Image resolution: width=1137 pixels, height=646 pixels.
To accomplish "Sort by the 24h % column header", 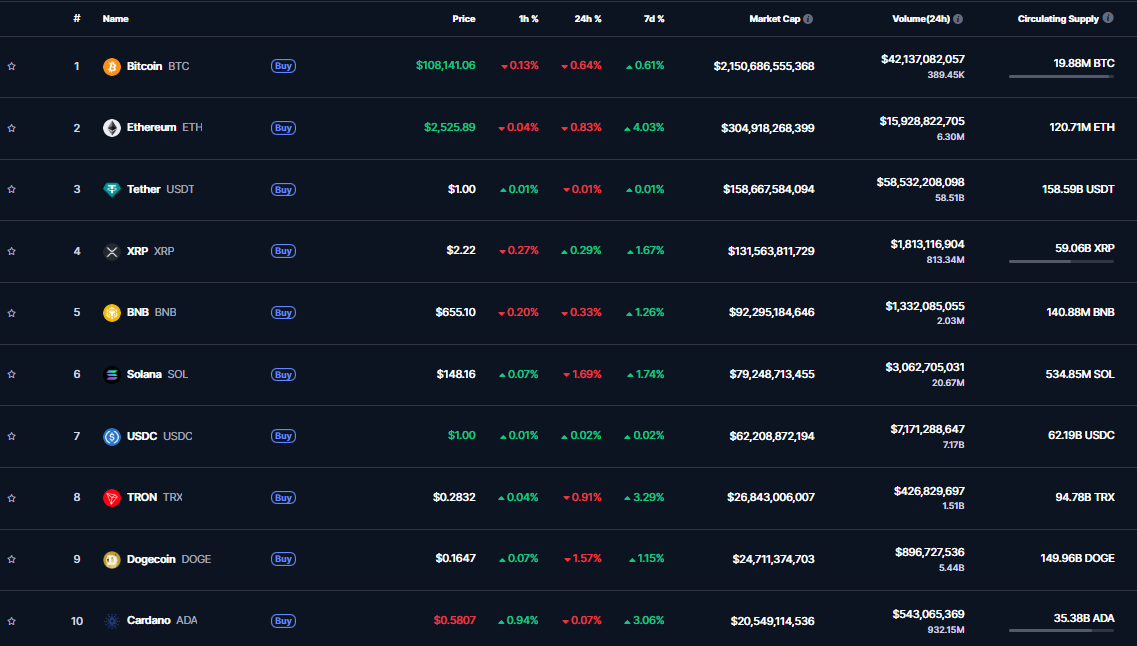I will 588,19.
